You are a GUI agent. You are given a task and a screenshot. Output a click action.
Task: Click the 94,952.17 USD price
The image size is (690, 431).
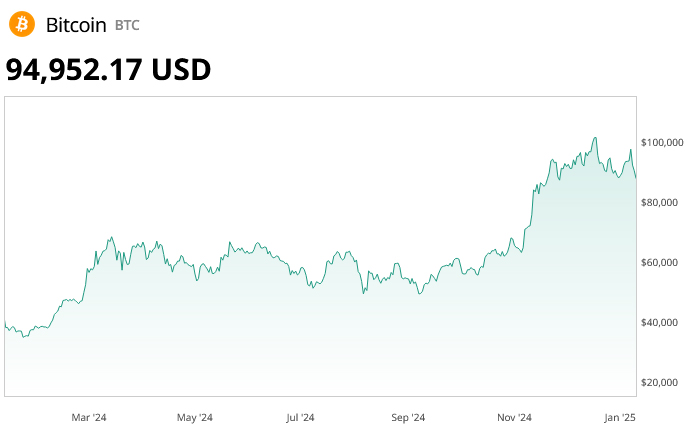pos(108,69)
